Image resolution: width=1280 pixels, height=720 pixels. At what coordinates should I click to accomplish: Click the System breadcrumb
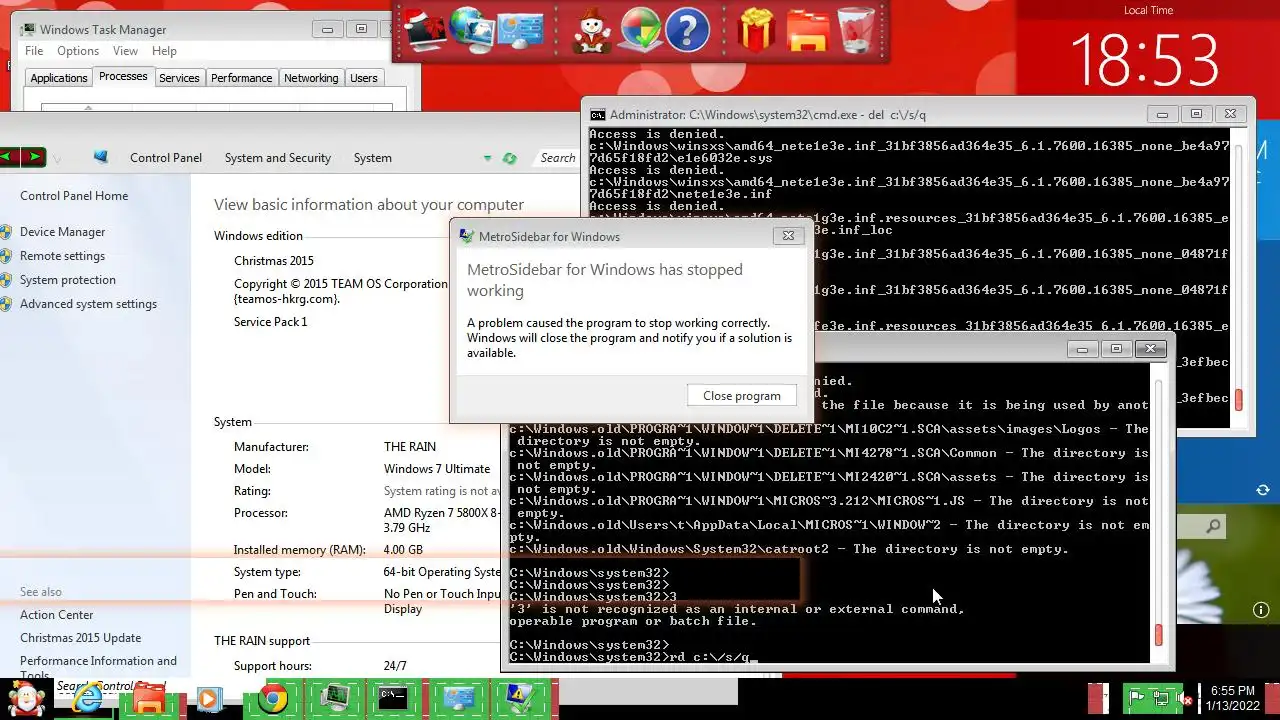click(x=372, y=158)
